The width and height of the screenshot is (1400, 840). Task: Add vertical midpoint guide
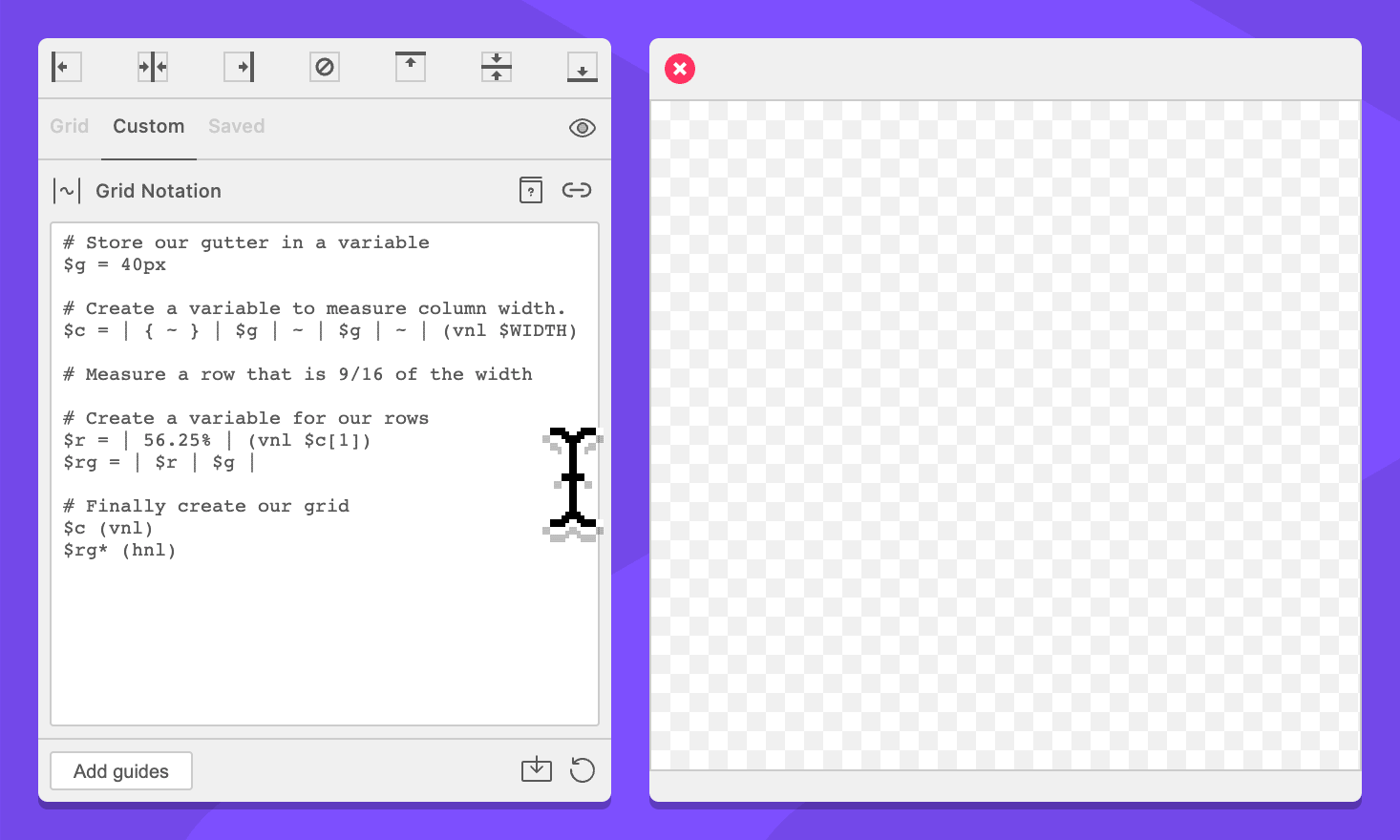[x=153, y=67]
